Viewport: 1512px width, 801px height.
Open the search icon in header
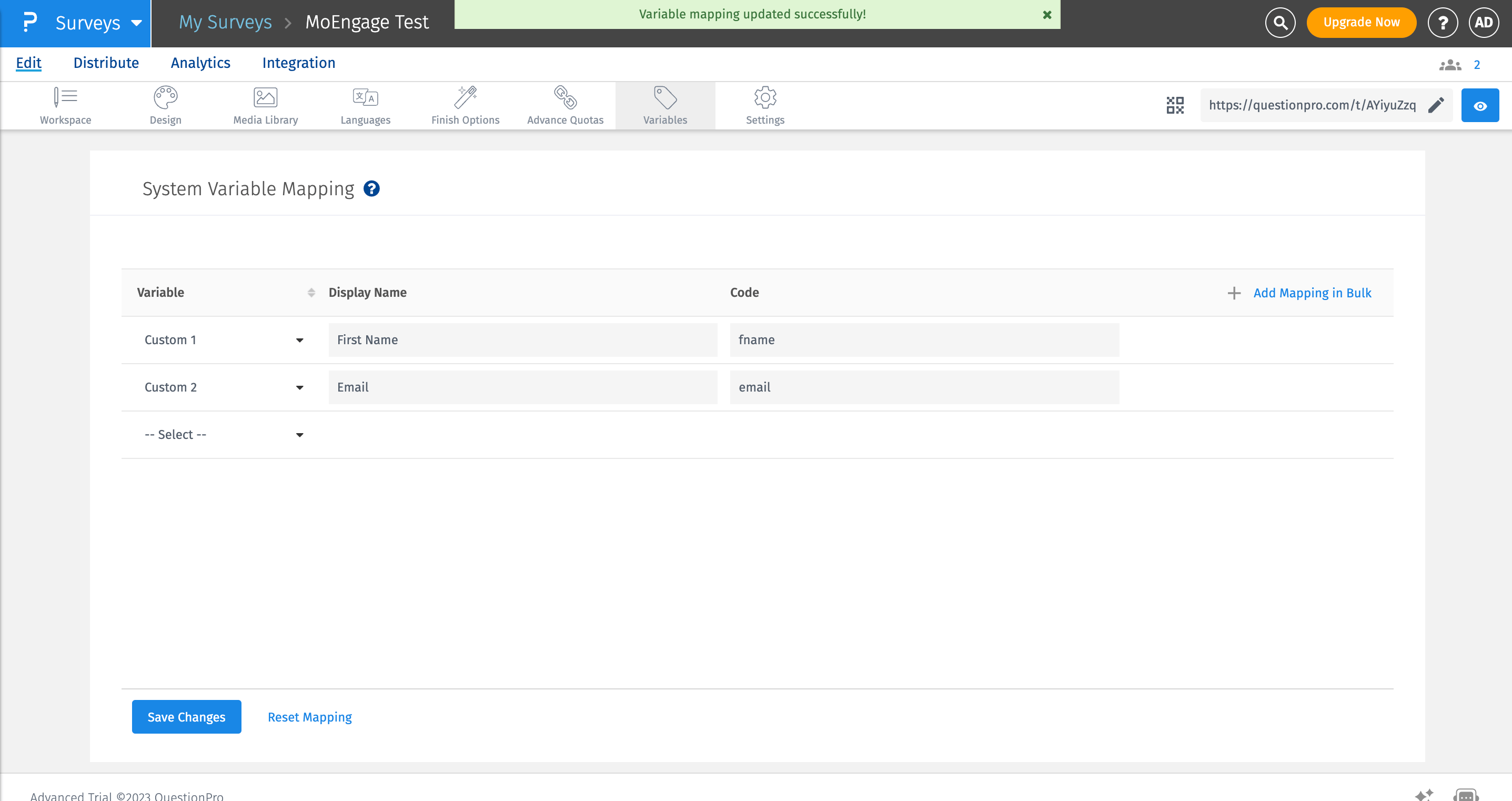pyautogui.click(x=1280, y=22)
